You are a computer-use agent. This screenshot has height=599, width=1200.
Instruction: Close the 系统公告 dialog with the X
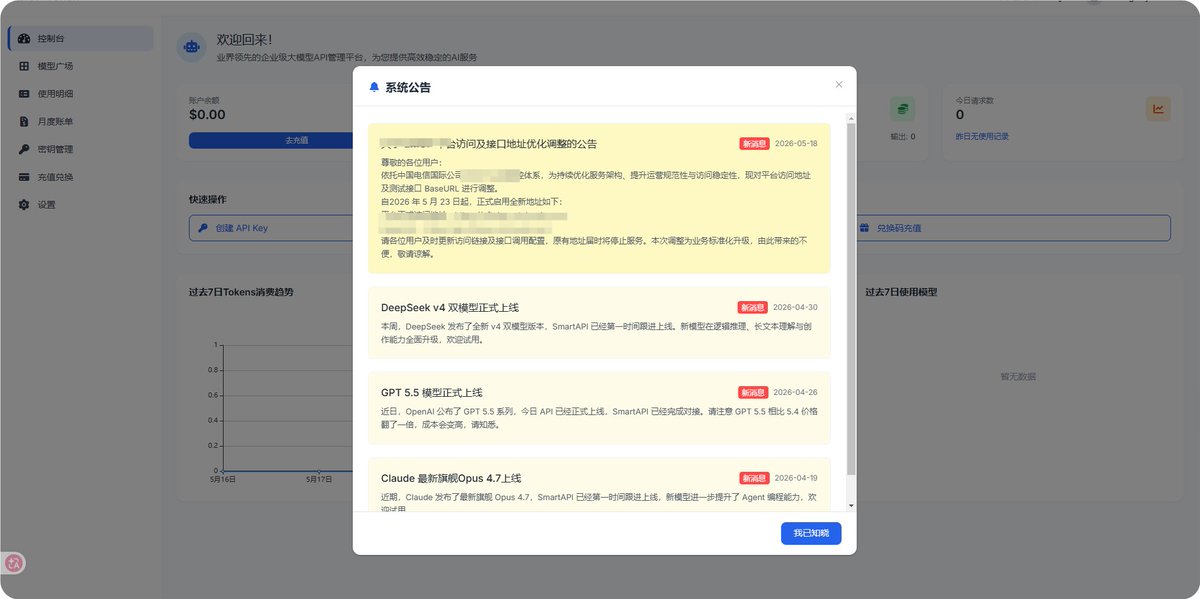click(x=839, y=84)
